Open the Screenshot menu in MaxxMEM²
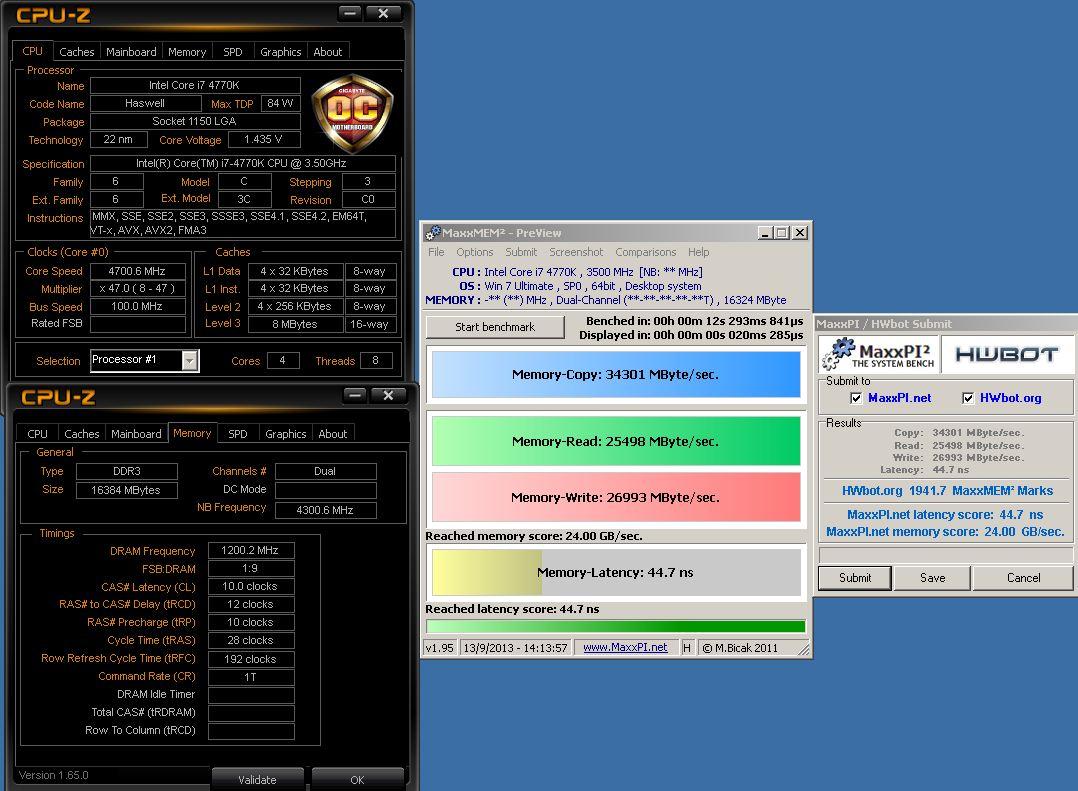 pos(575,252)
